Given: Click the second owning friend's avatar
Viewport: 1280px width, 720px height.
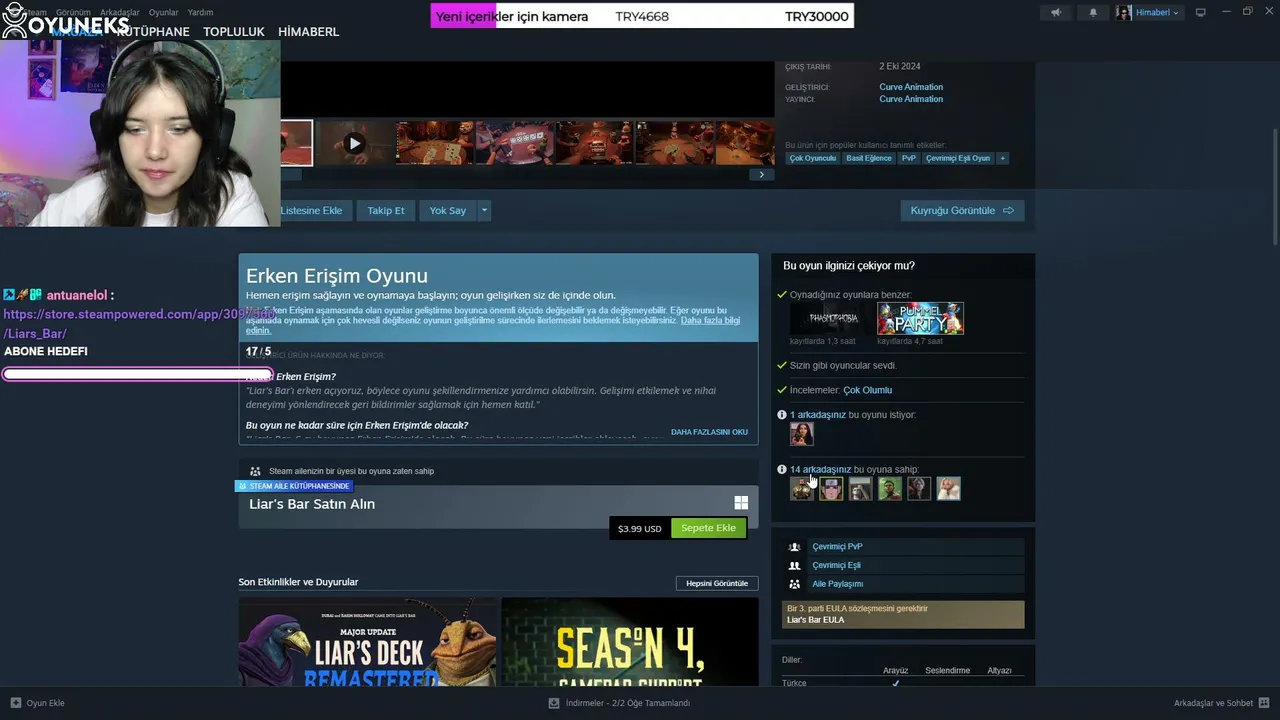Looking at the screenshot, I should pos(831,488).
